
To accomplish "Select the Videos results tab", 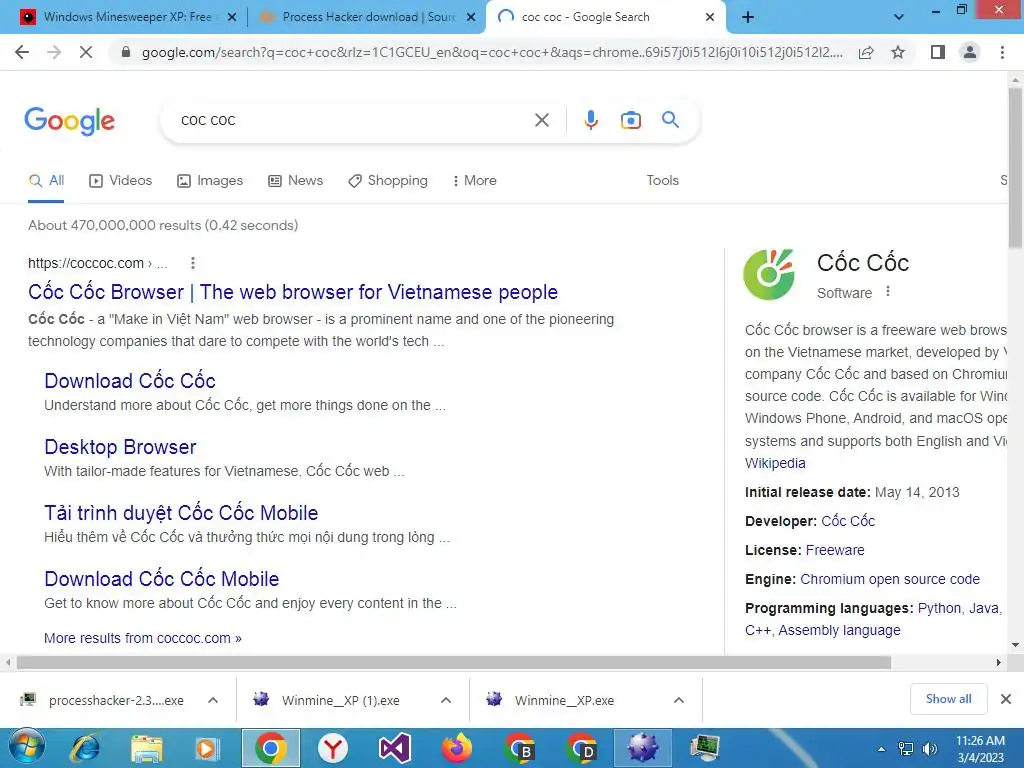I will click(x=121, y=180).
